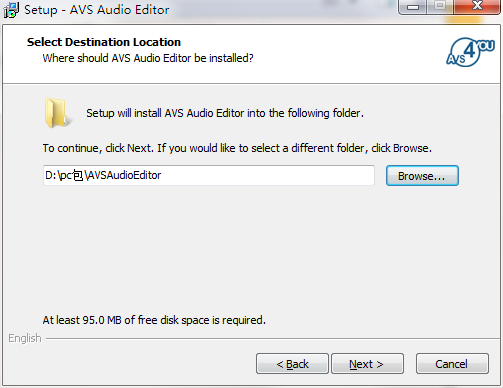Image resolution: width=503 pixels, height=388 pixels.
Task: Click the setup installer icon in title bar
Action: pyautogui.click(x=11, y=10)
